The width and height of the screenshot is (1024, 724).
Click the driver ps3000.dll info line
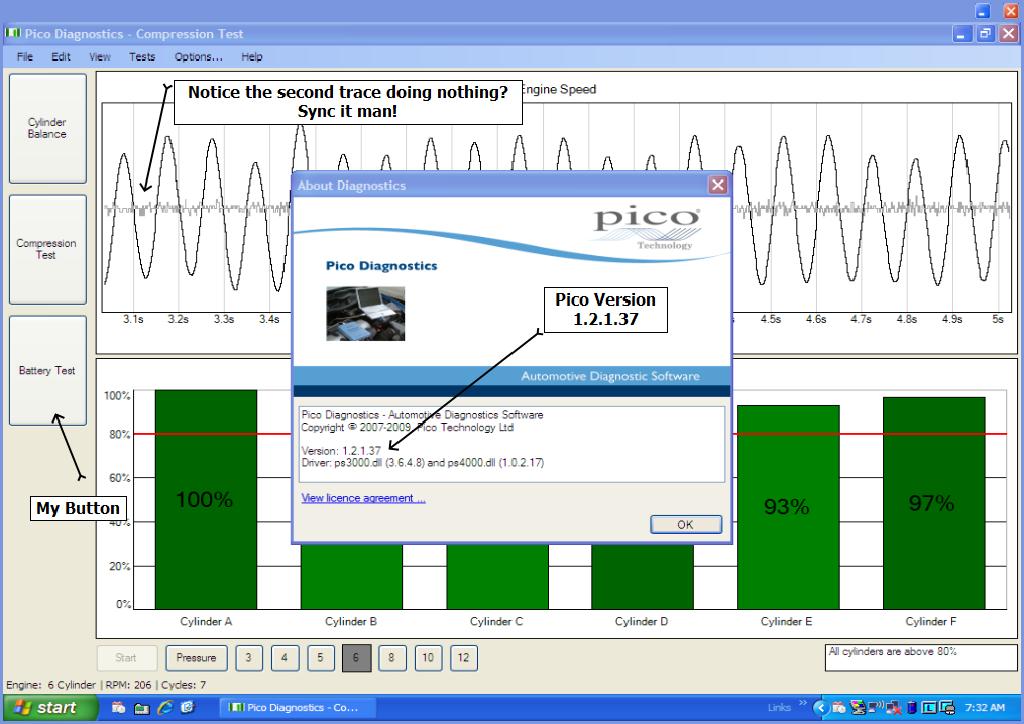coord(423,463)
